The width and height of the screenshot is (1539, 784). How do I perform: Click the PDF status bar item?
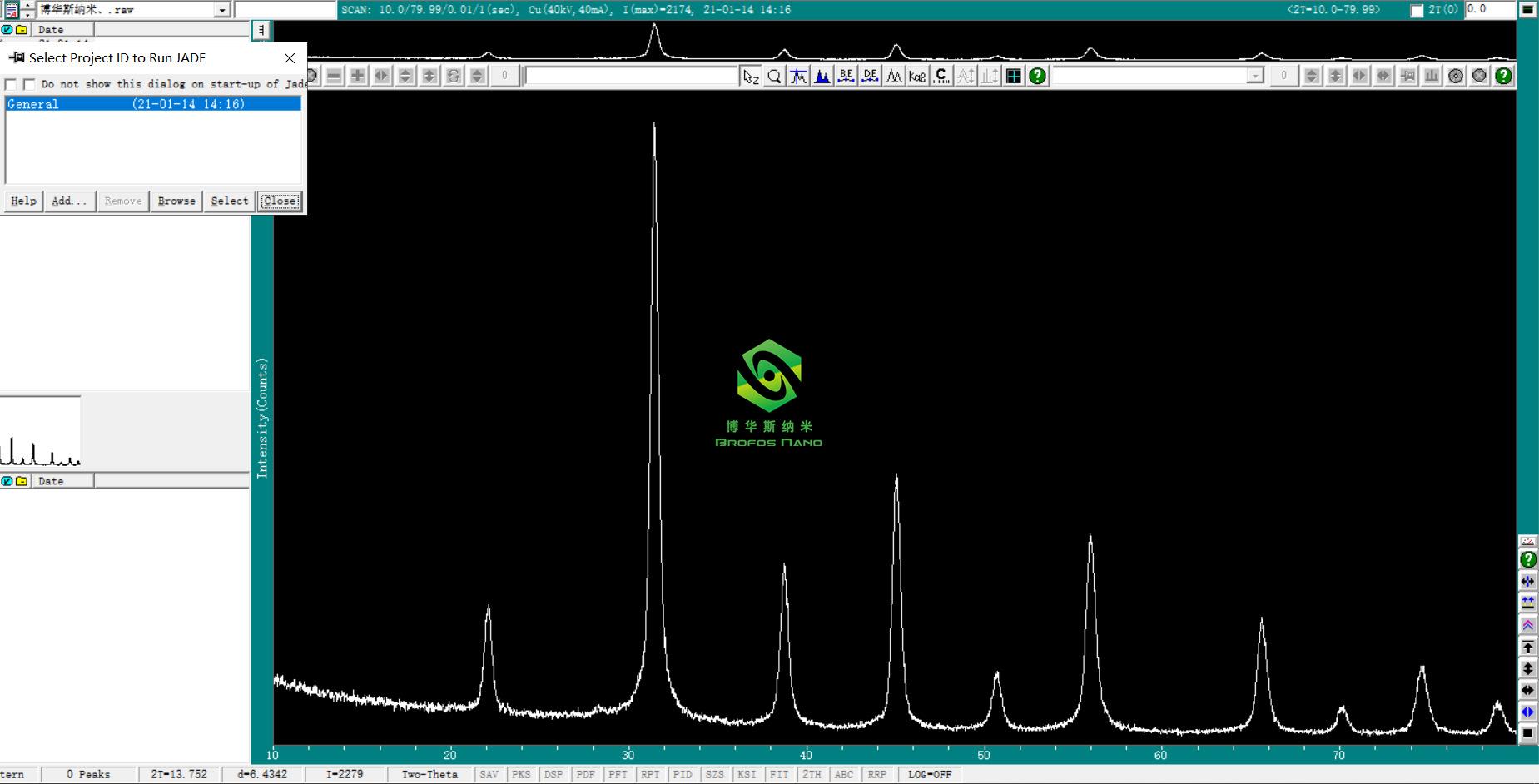(585, 774)
